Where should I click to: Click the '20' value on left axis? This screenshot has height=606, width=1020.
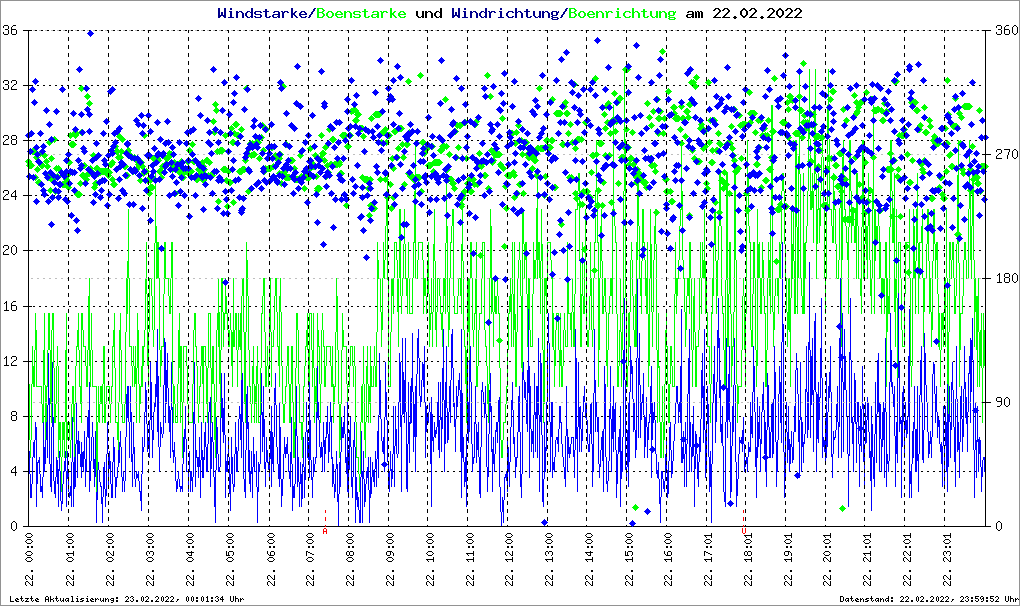coord(11,250)
